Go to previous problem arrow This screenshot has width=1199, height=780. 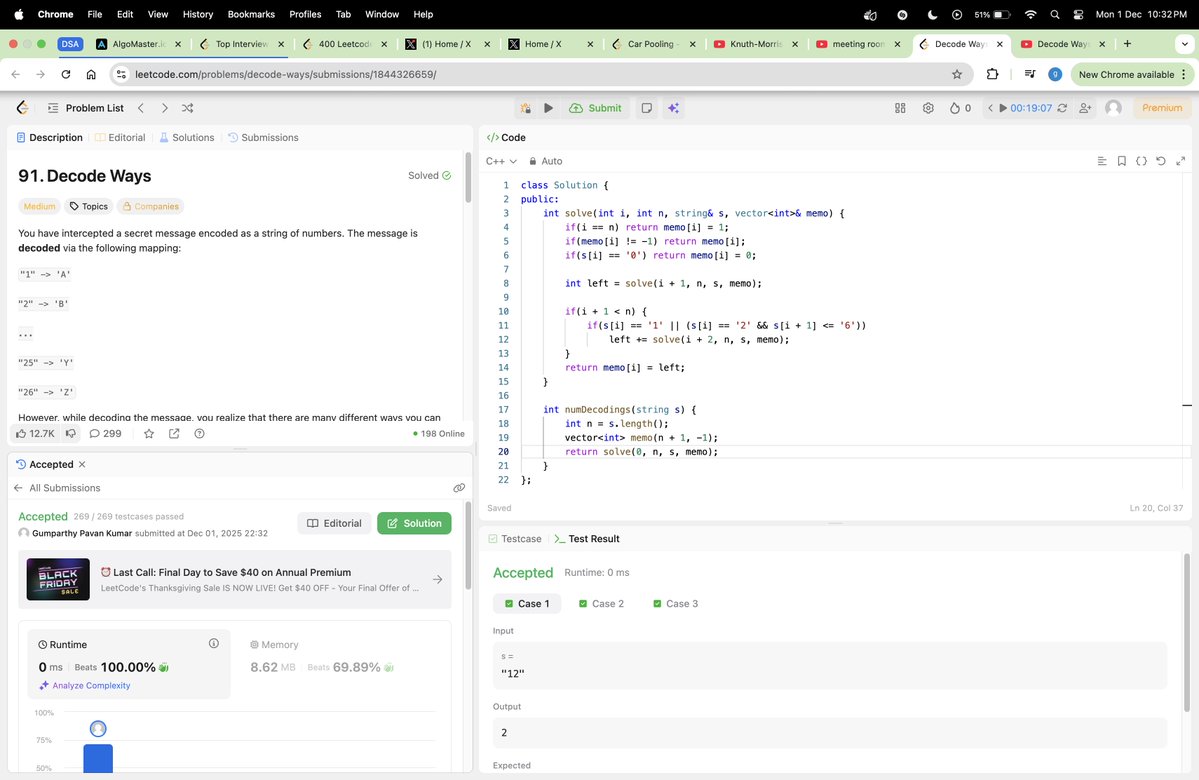tap(141, 108)
